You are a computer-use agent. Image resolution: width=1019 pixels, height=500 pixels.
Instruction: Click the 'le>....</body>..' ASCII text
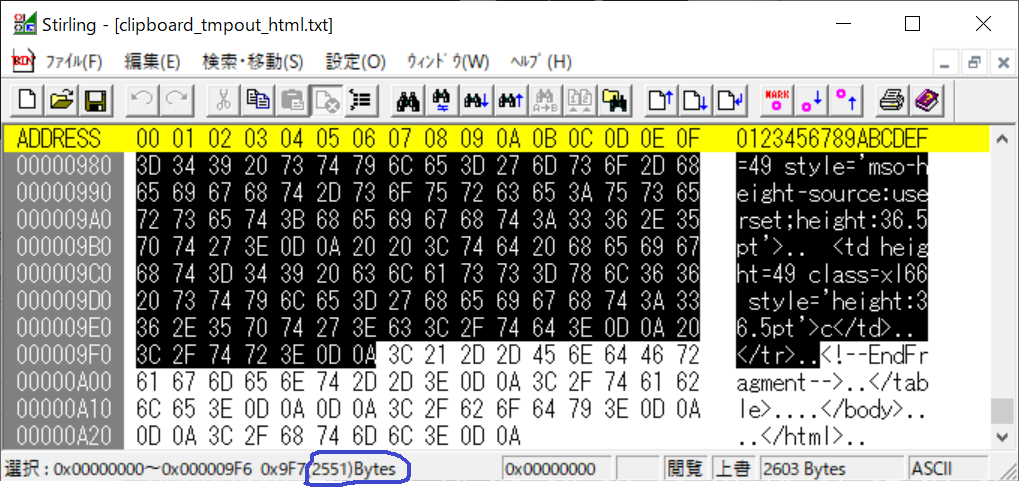[x=832, y=408]
